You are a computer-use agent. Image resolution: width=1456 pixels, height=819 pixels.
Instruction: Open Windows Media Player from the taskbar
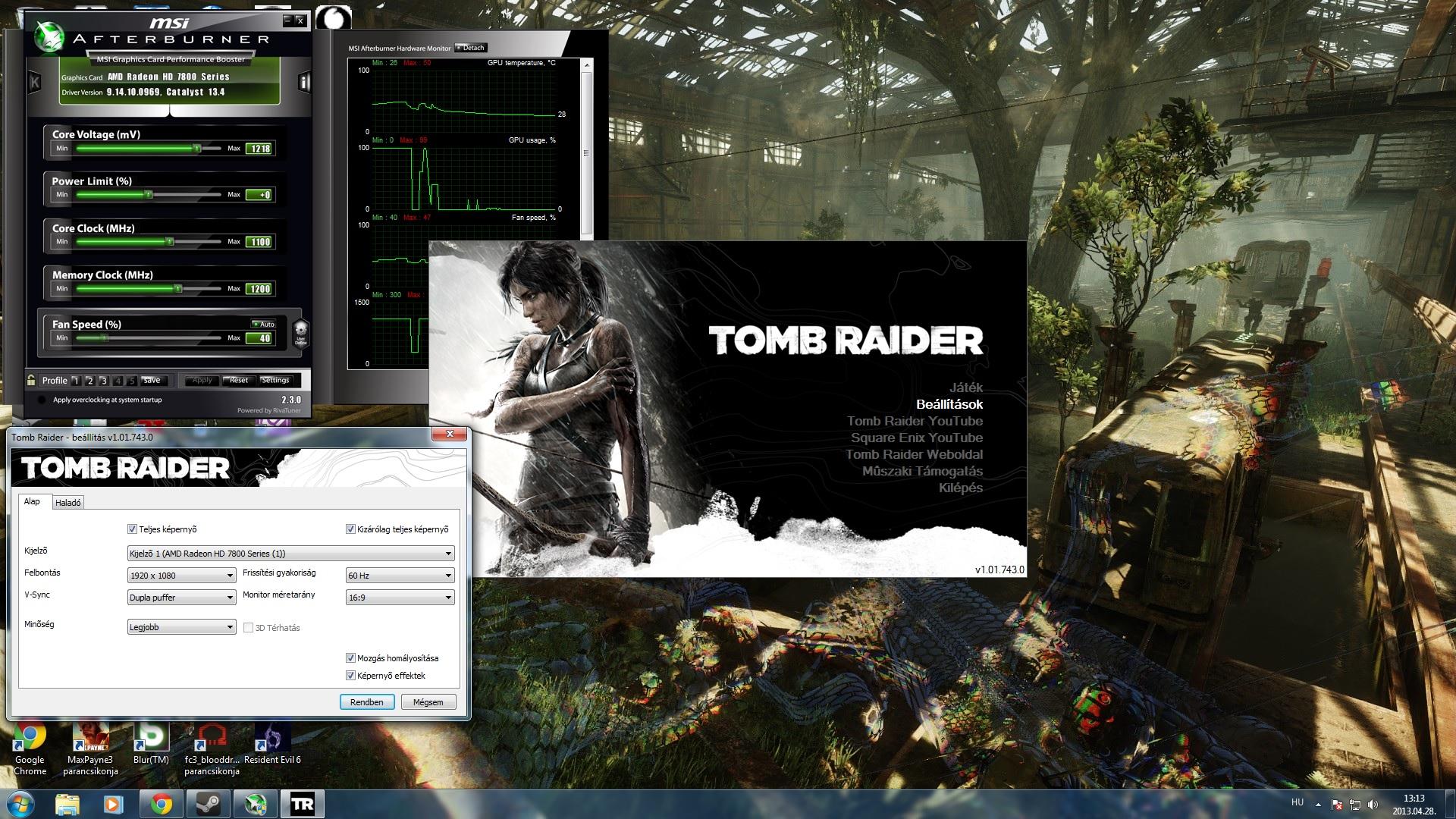tap(114, 804)
